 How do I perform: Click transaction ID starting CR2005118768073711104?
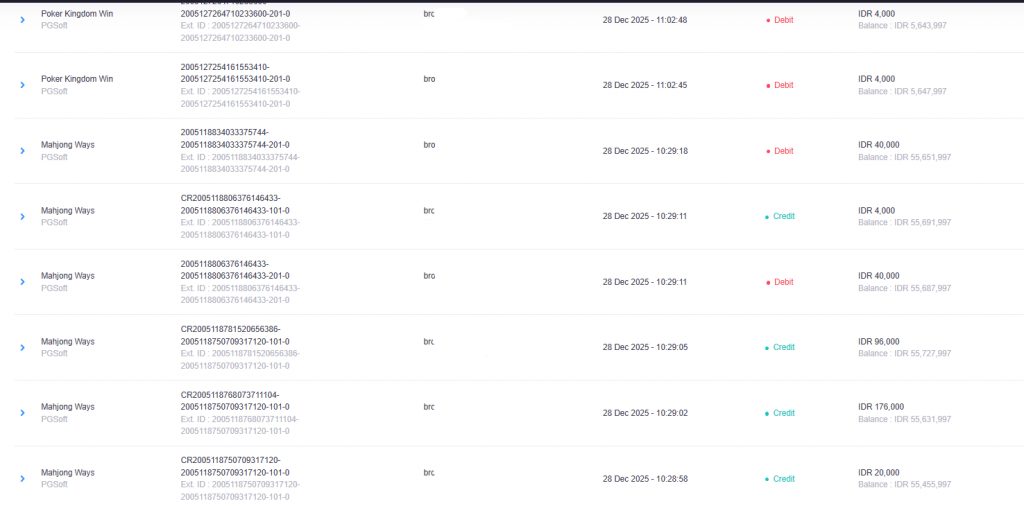click(230, 395)
